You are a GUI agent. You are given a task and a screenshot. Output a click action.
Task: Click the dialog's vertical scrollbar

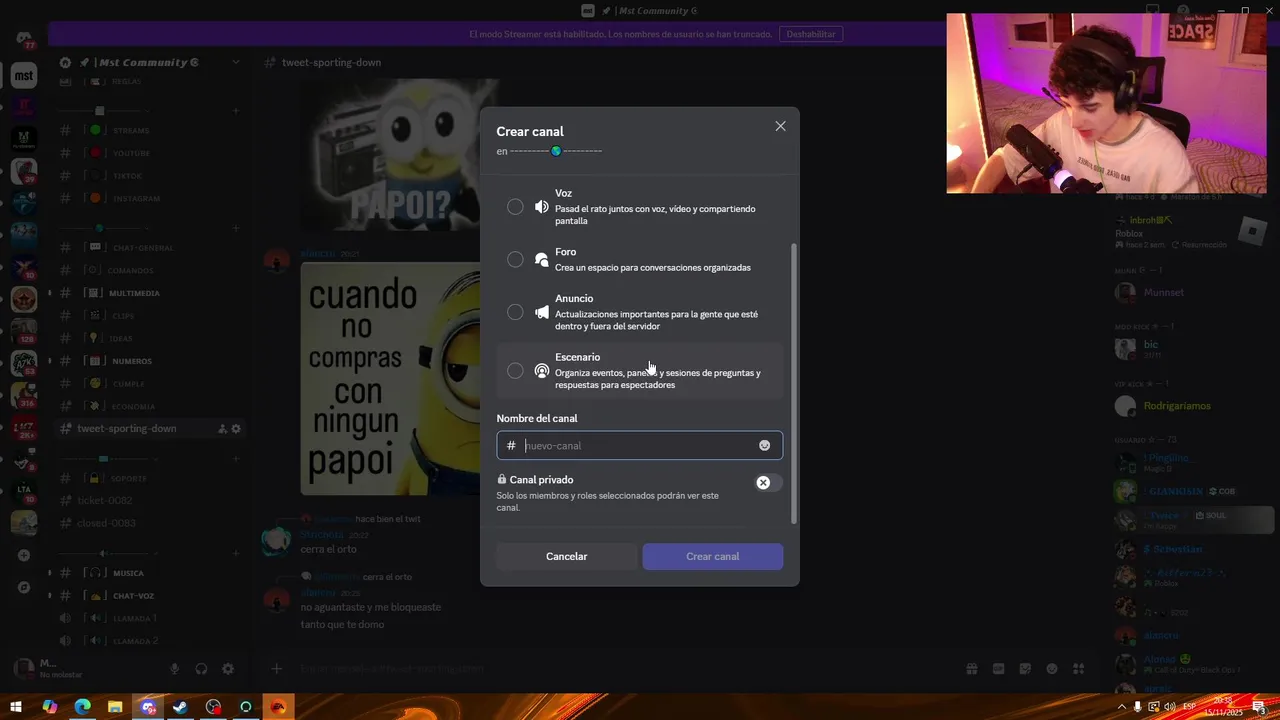click(x=795, y=382)
